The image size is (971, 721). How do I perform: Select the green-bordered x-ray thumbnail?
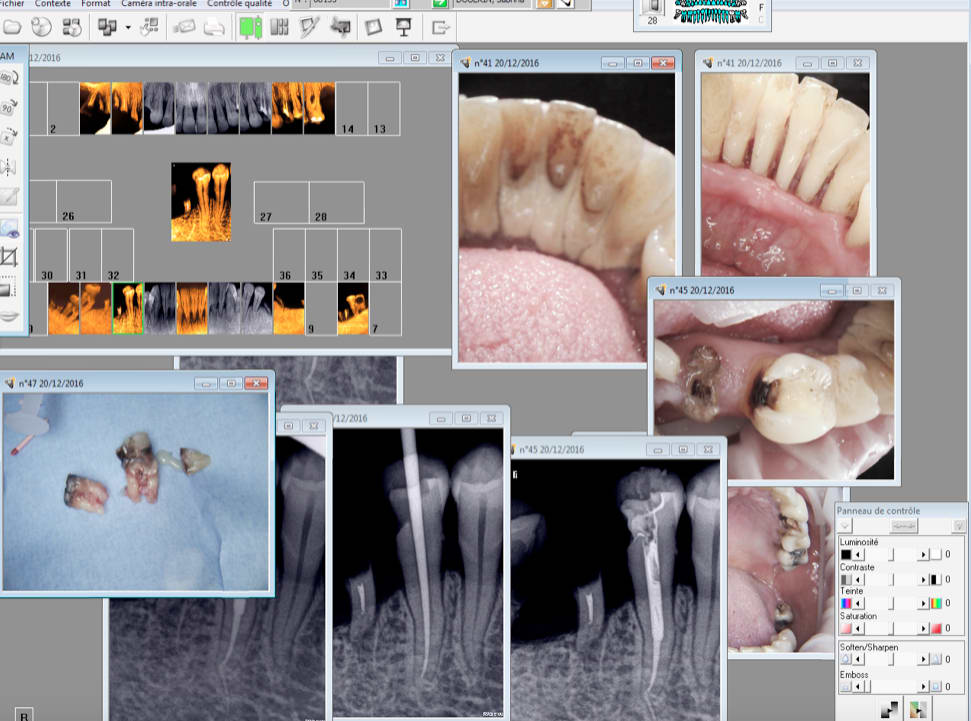[x=127, y=308]
